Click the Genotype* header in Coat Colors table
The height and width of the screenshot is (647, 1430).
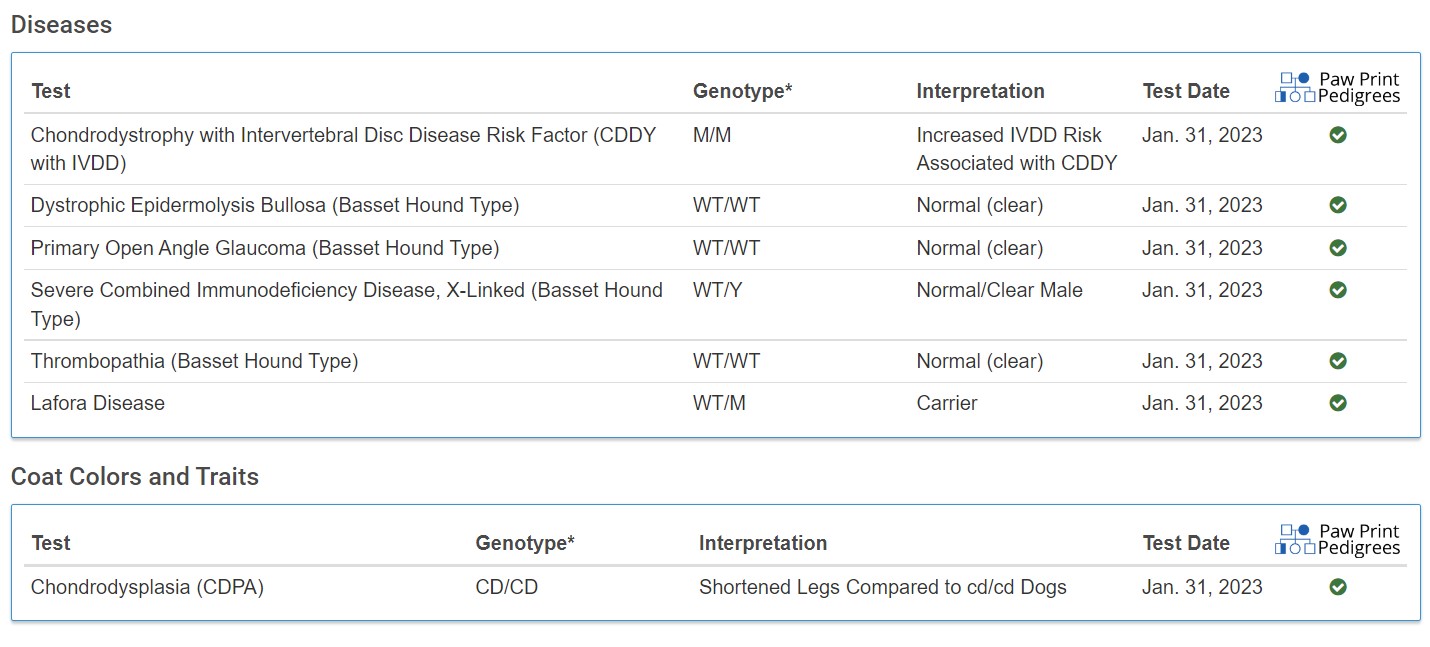coord(525,543)
